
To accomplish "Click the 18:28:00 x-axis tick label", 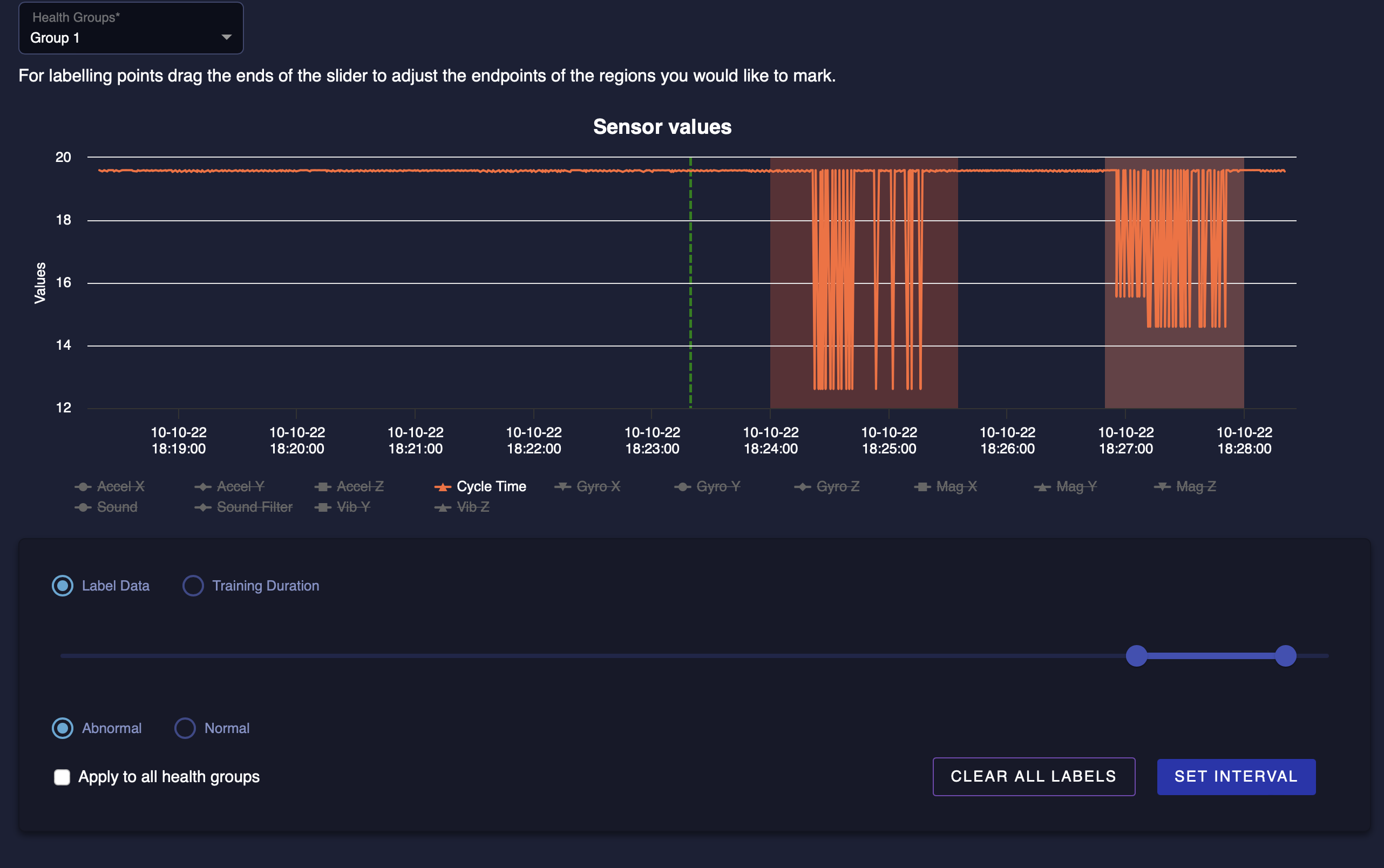I will pyautogui.click(x=1245, y=440).
